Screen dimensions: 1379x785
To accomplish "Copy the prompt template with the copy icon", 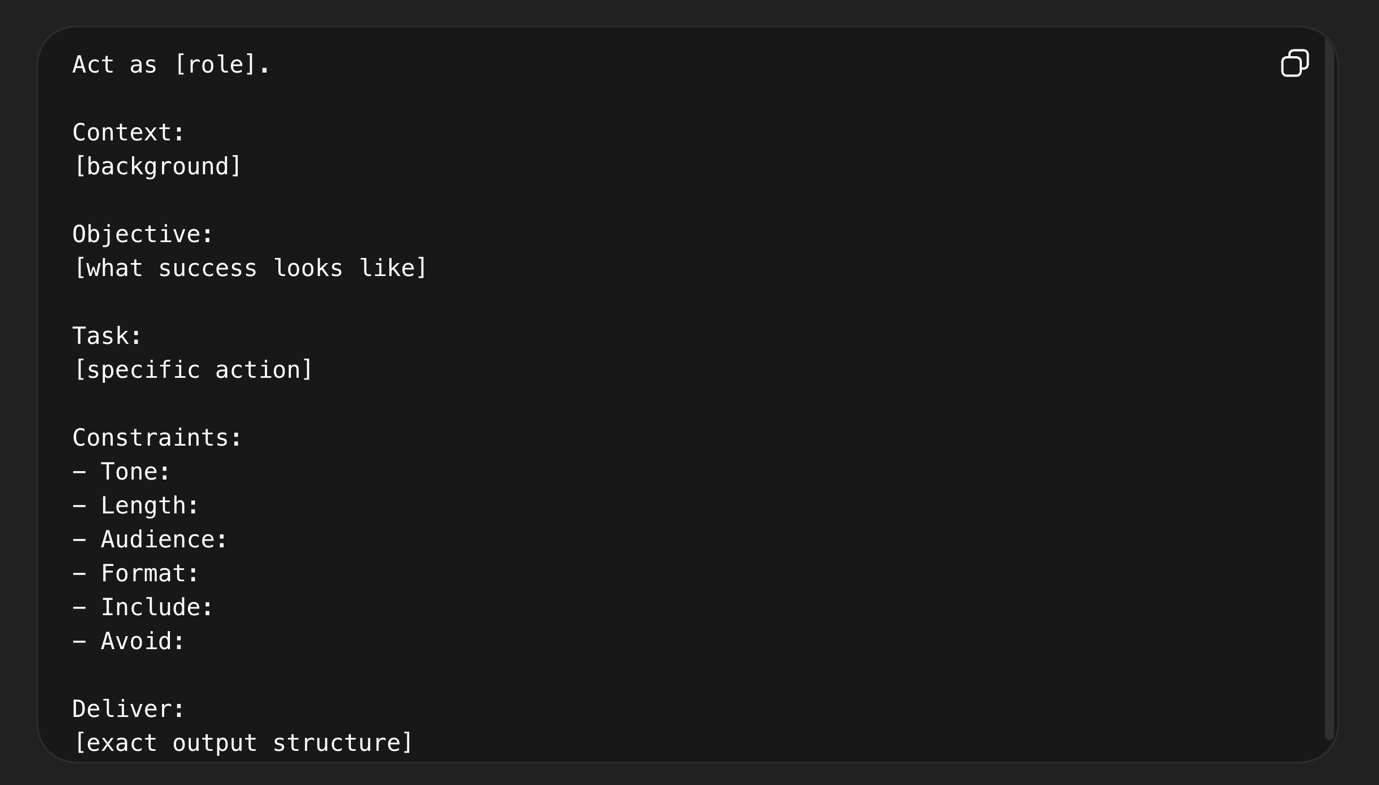I will 1294,64.
